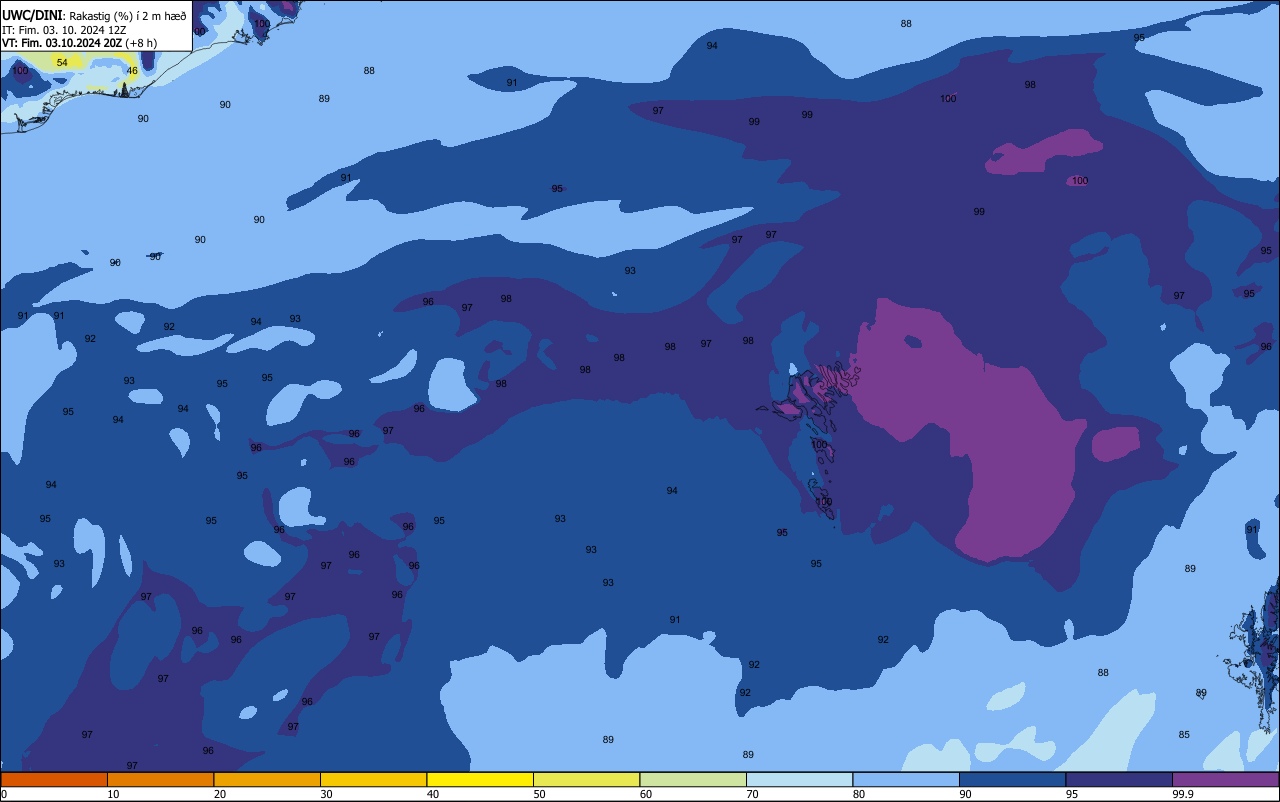The width and height of the screenshot is (1280, 802).
Task: Select the orange 10–20 legend color segment
Action: coord(160,779)
